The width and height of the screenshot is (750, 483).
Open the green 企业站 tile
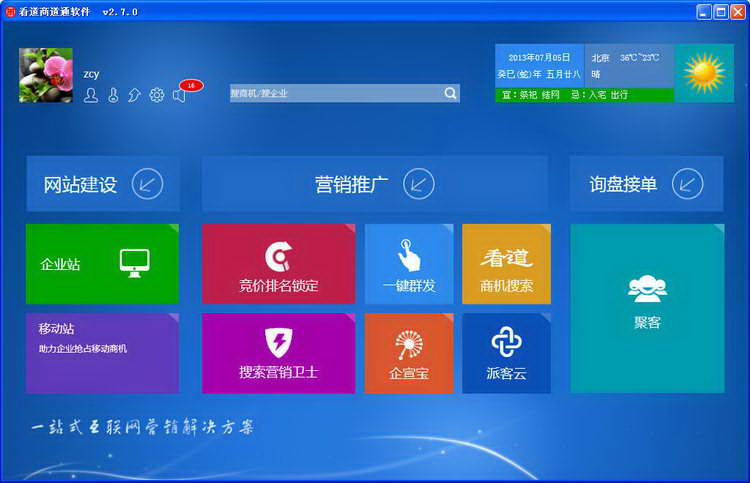coord(102,264)
